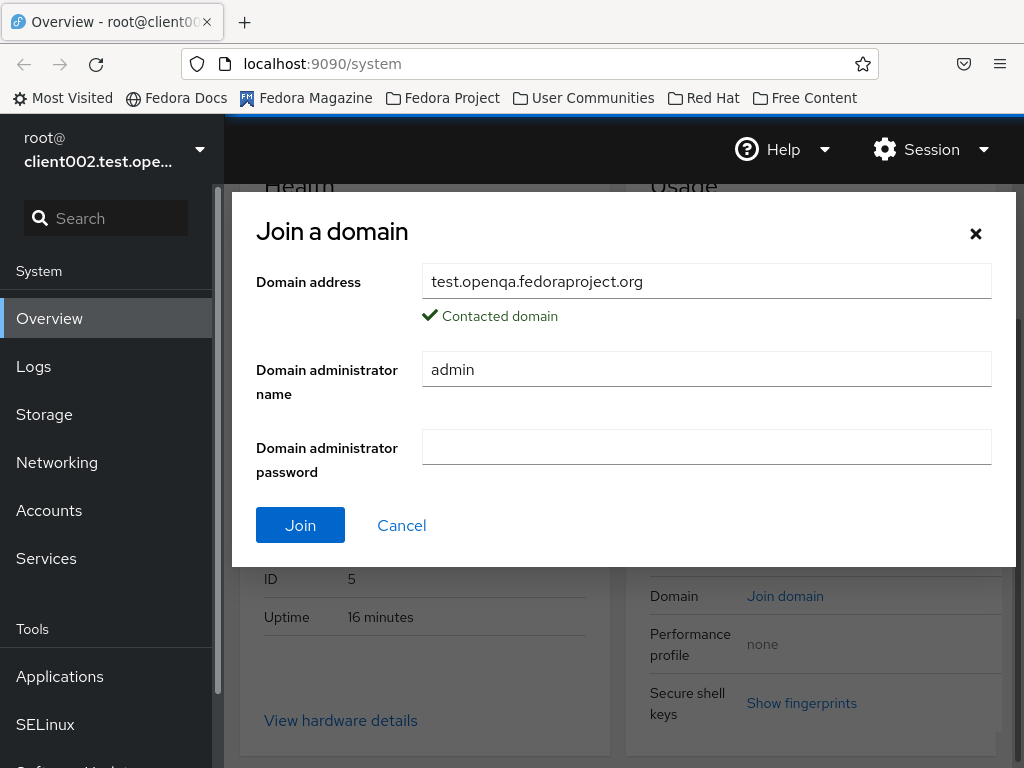Click browser Forward arrow
Viewport: 1024px width, 768px height.
point(60,64)
